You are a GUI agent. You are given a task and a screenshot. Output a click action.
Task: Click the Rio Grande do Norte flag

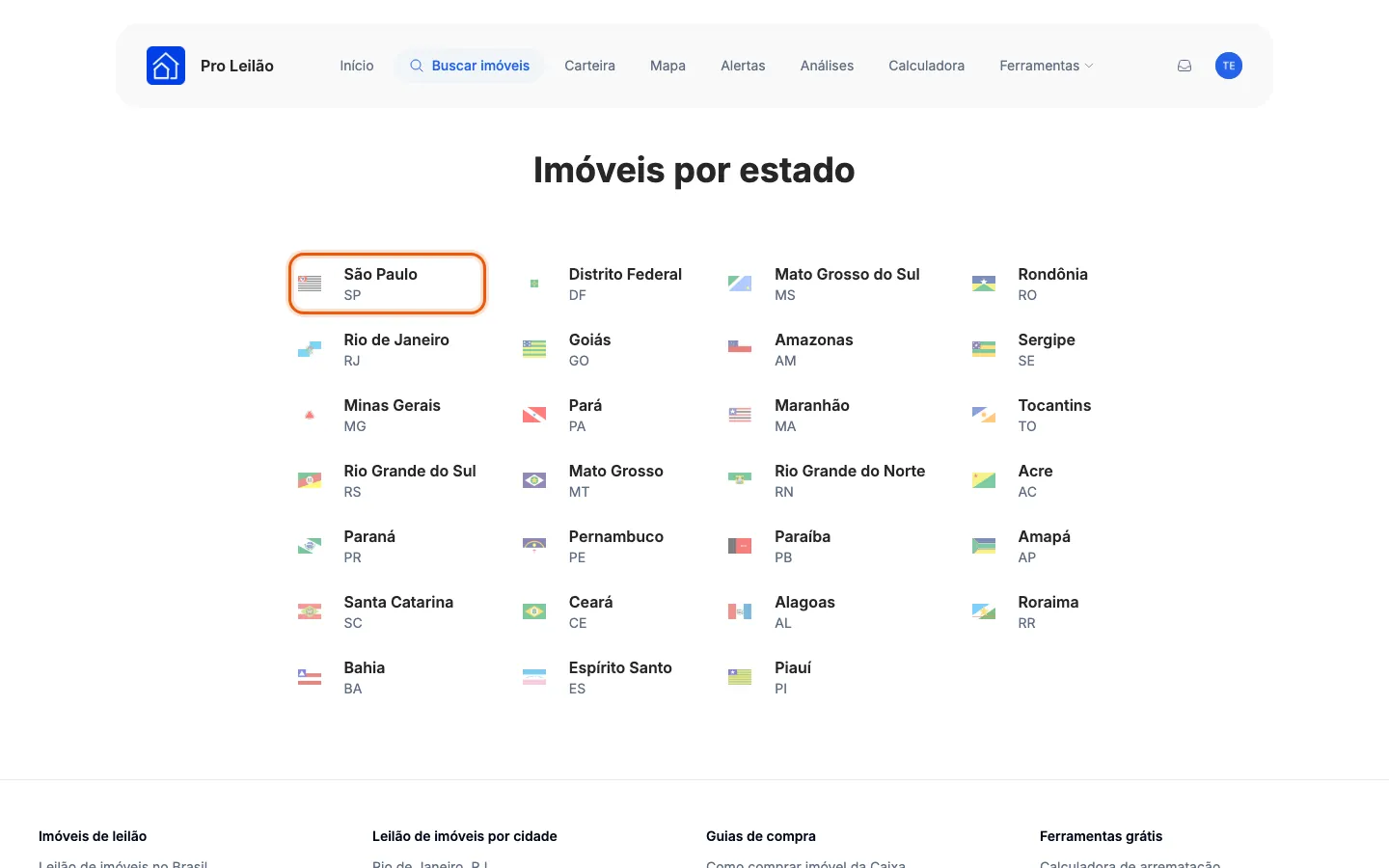coord(740,480)
